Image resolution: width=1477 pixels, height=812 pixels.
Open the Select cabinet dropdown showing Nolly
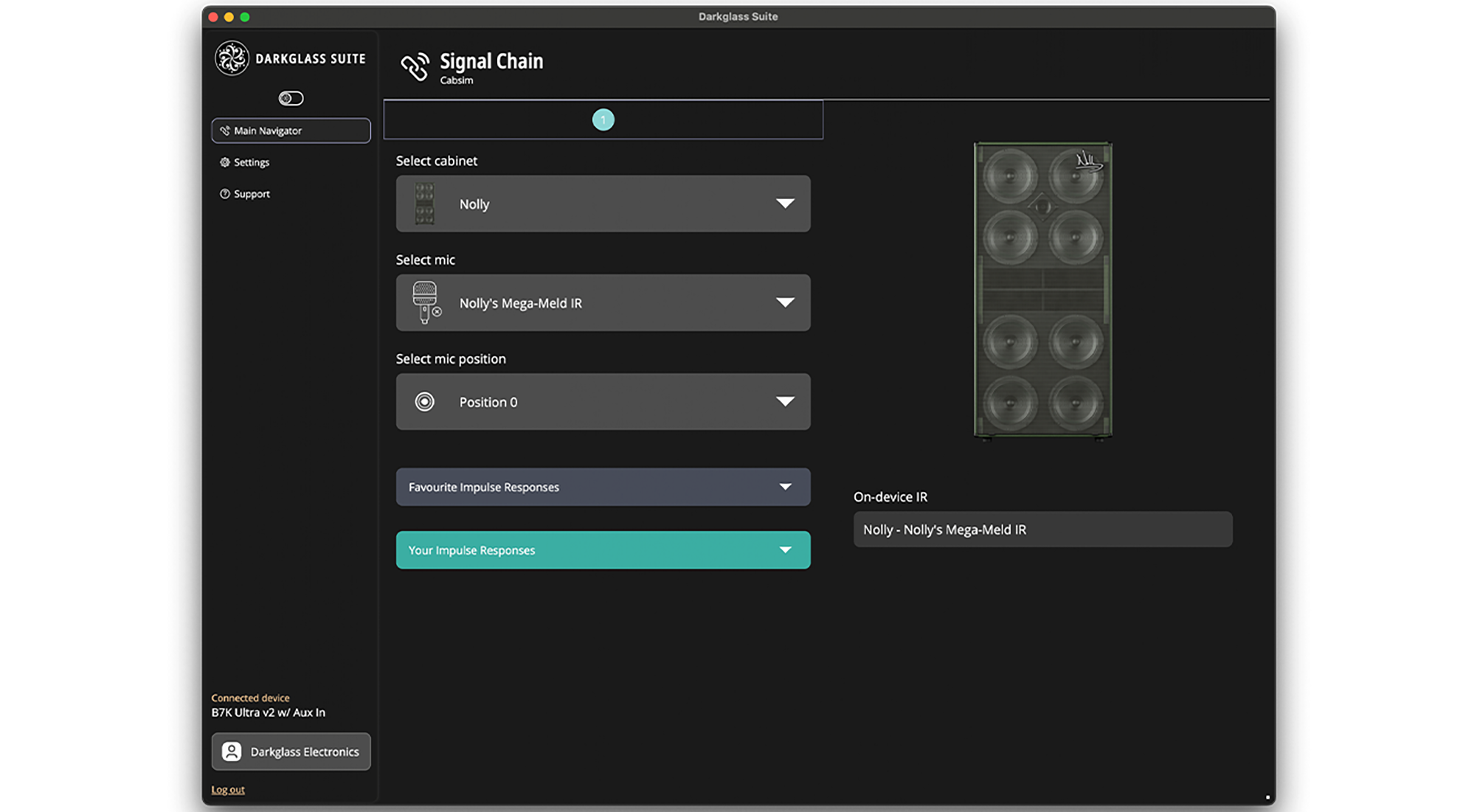pos(603,204)
